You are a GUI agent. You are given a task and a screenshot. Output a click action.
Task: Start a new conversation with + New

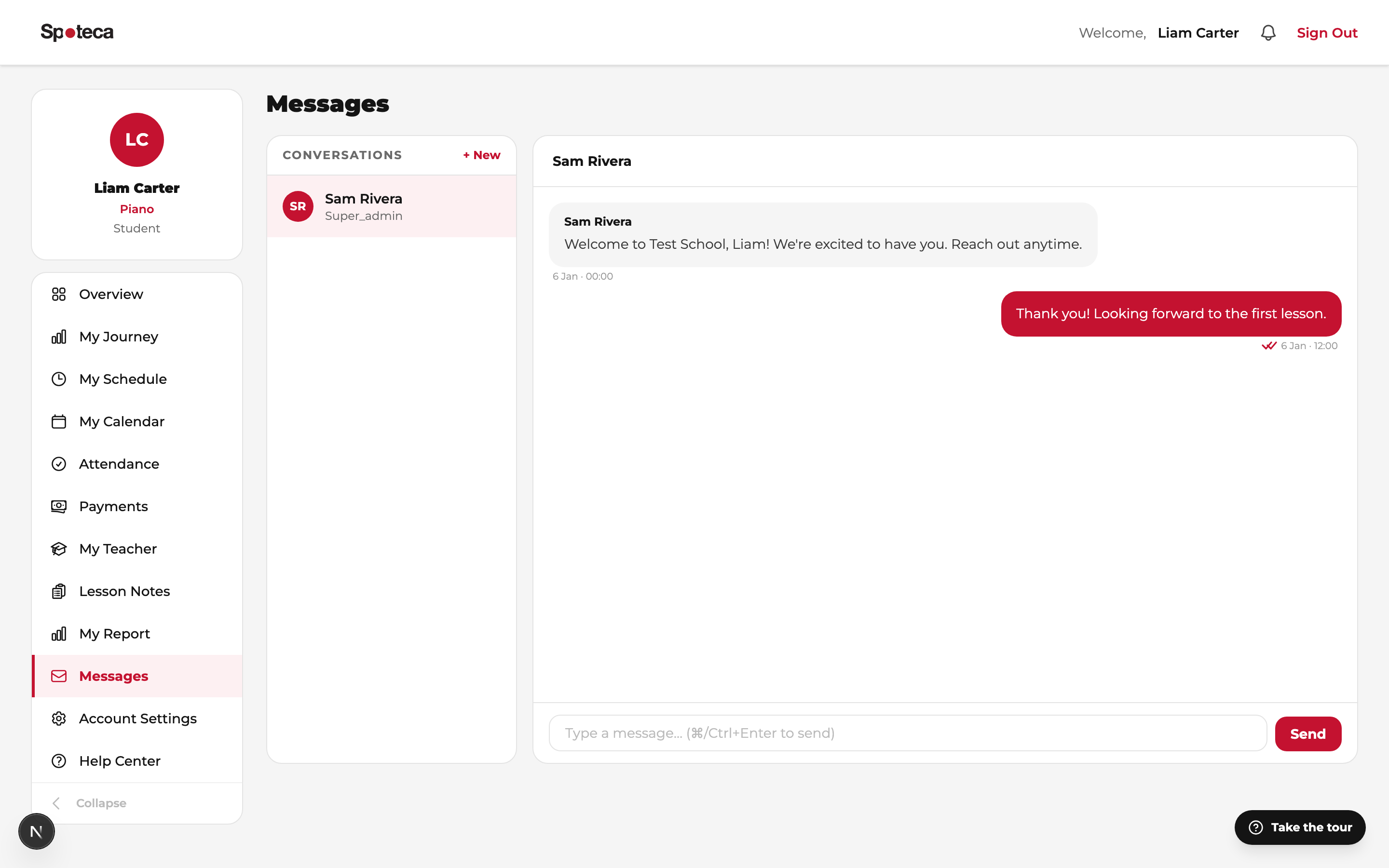pyautogui.click(x=481, y=155)
